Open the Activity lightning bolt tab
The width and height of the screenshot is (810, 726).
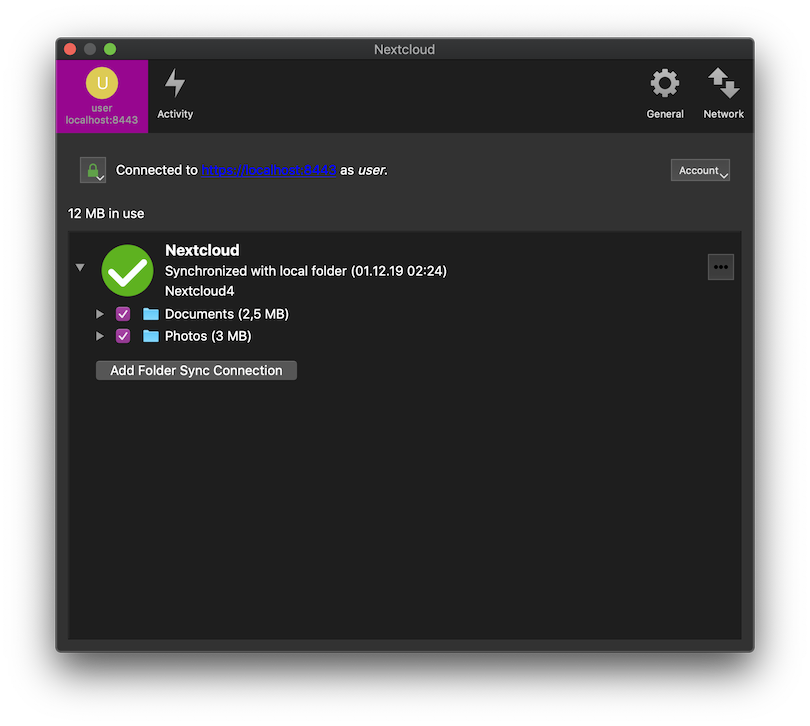tap(175, 95)
